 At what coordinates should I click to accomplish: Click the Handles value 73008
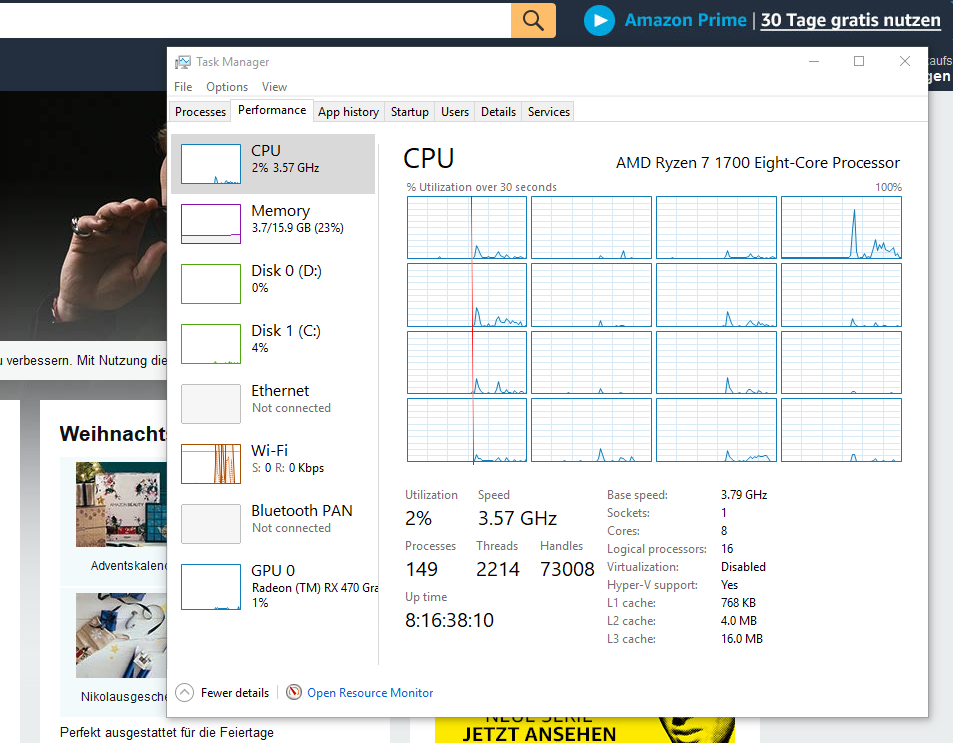coord(567,569)
